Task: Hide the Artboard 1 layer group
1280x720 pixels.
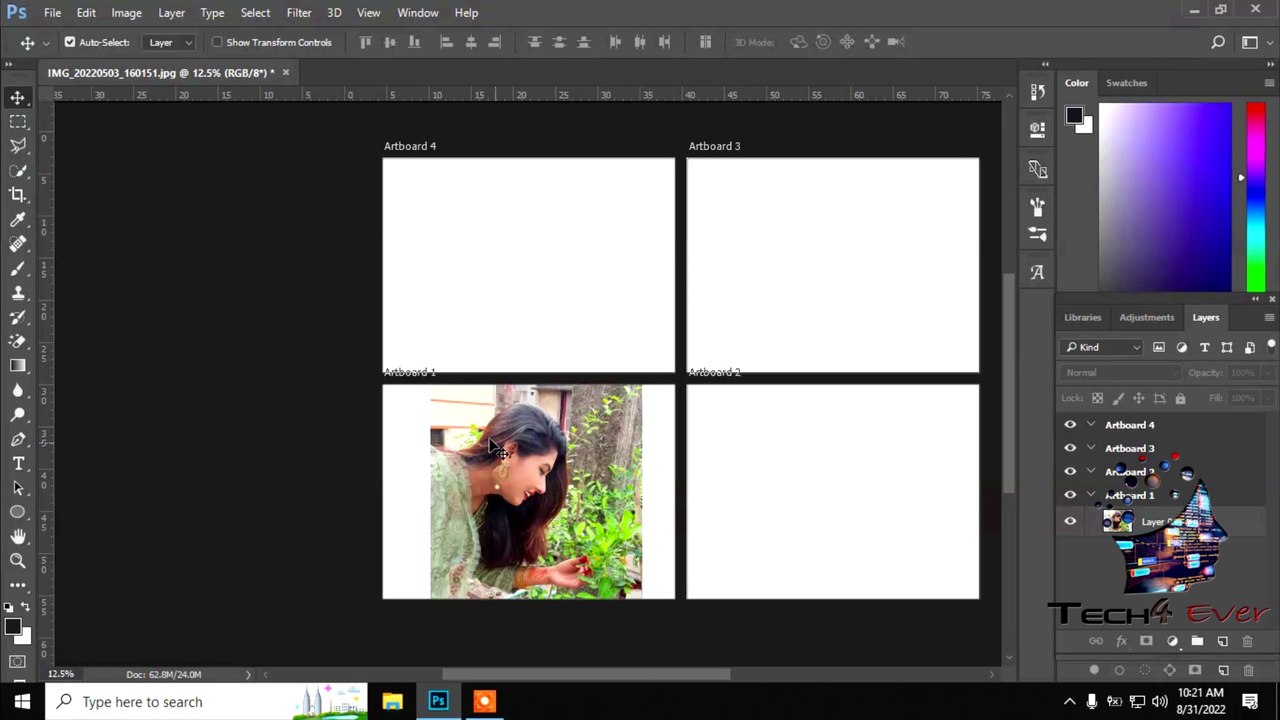Action: point(1070,495)
